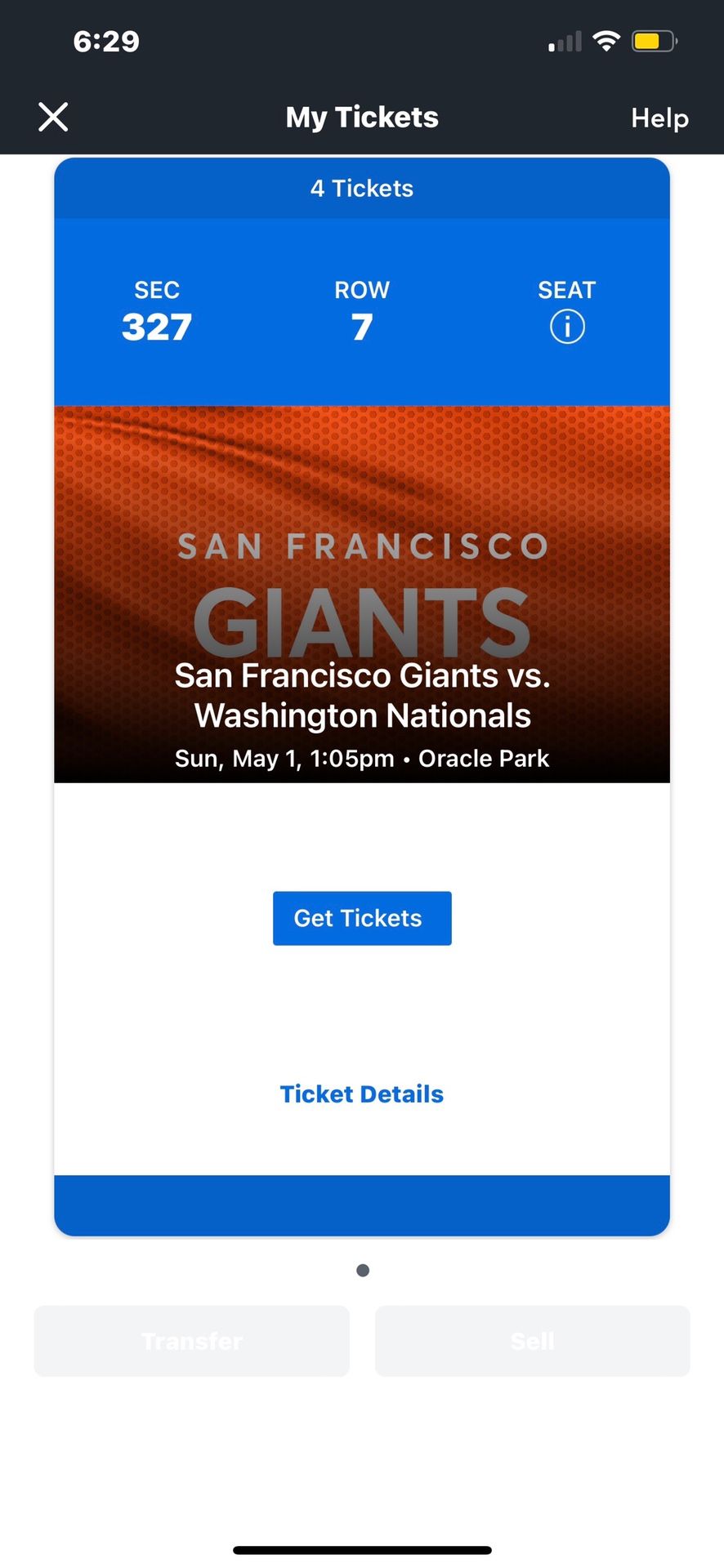This screenshot has height=1568, width=724.
Task: Tap the Transfer button
Action: [x=191, y=1341]
